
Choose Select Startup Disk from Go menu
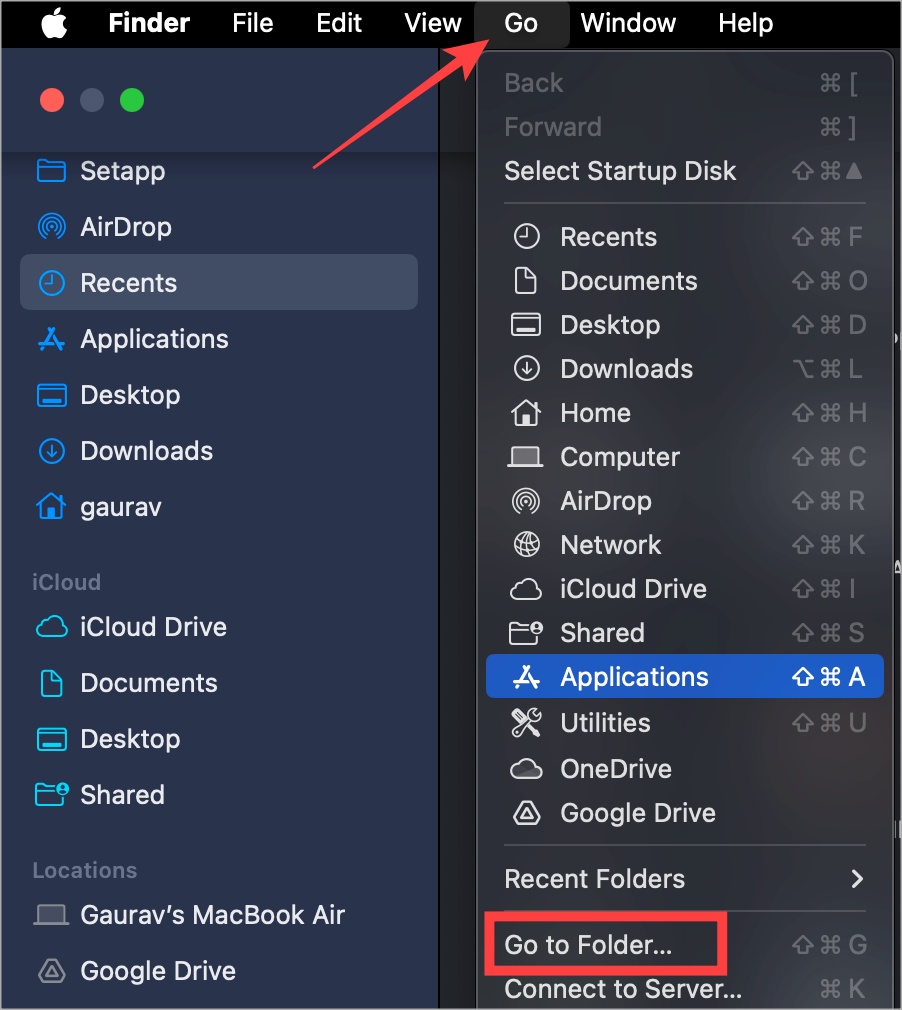684,171
